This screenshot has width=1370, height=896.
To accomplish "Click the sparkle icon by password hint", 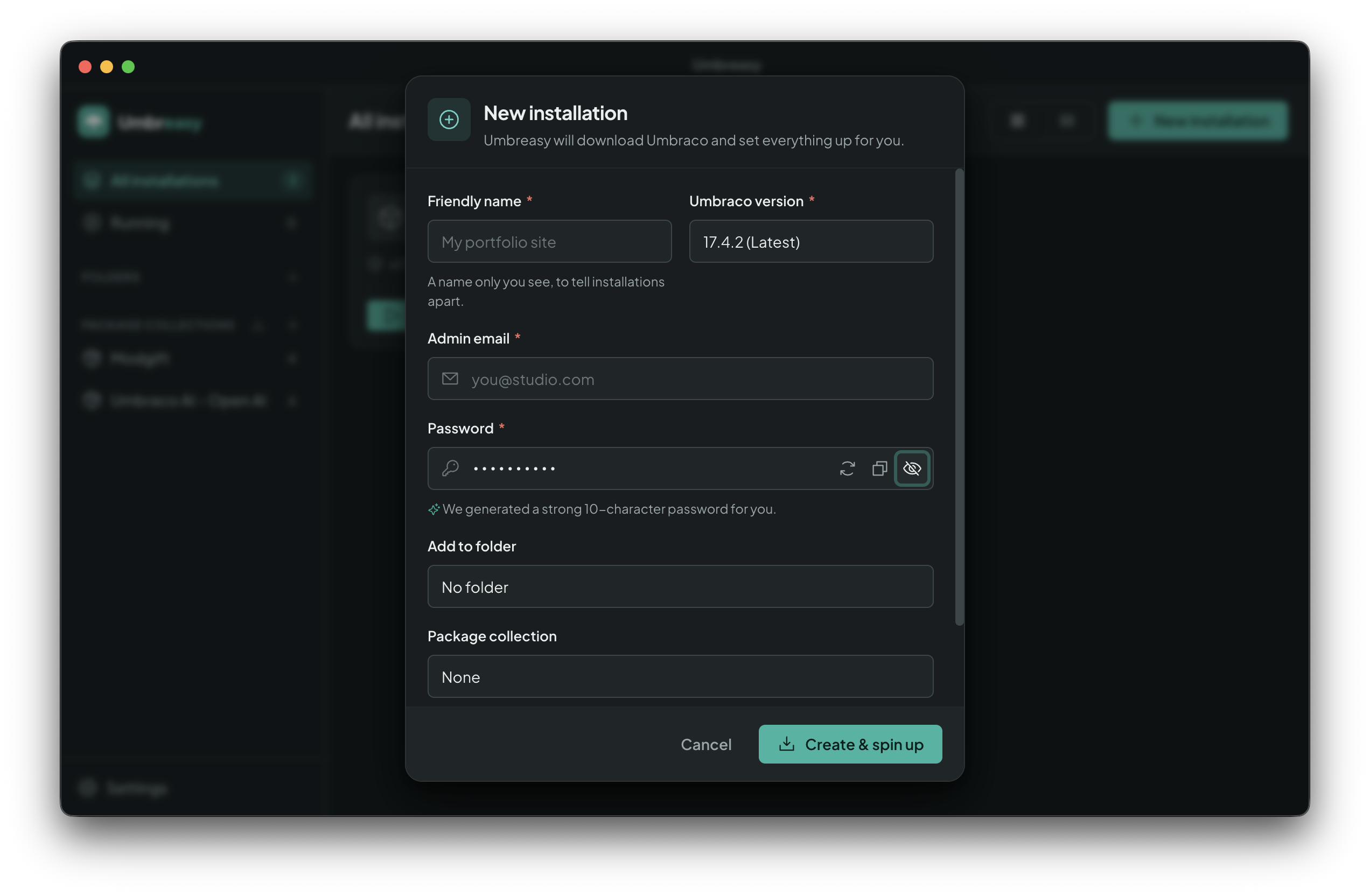I will pyautogui.click(x=434, y=509).
